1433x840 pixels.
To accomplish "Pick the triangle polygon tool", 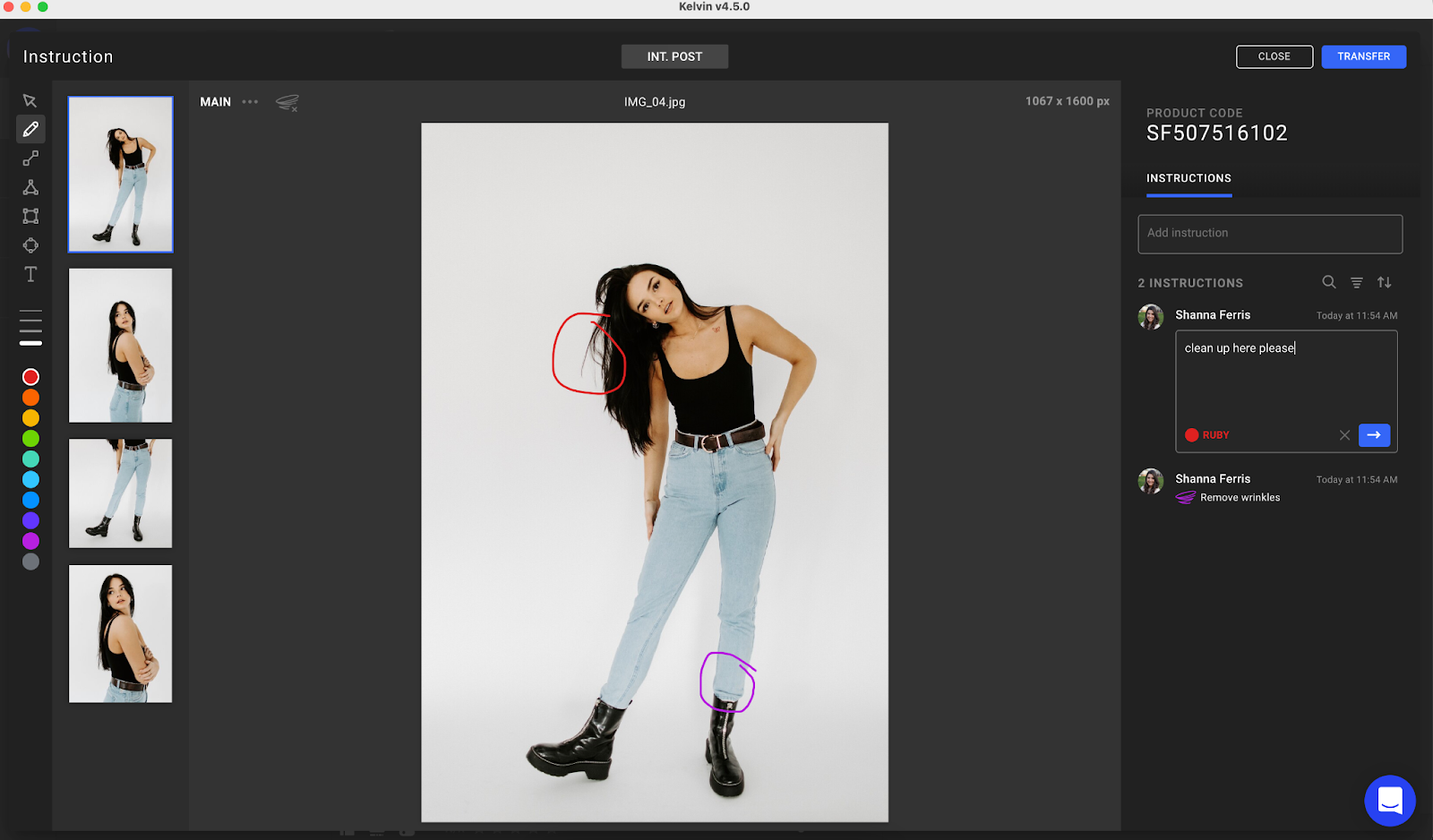I will tap(30, 187).
